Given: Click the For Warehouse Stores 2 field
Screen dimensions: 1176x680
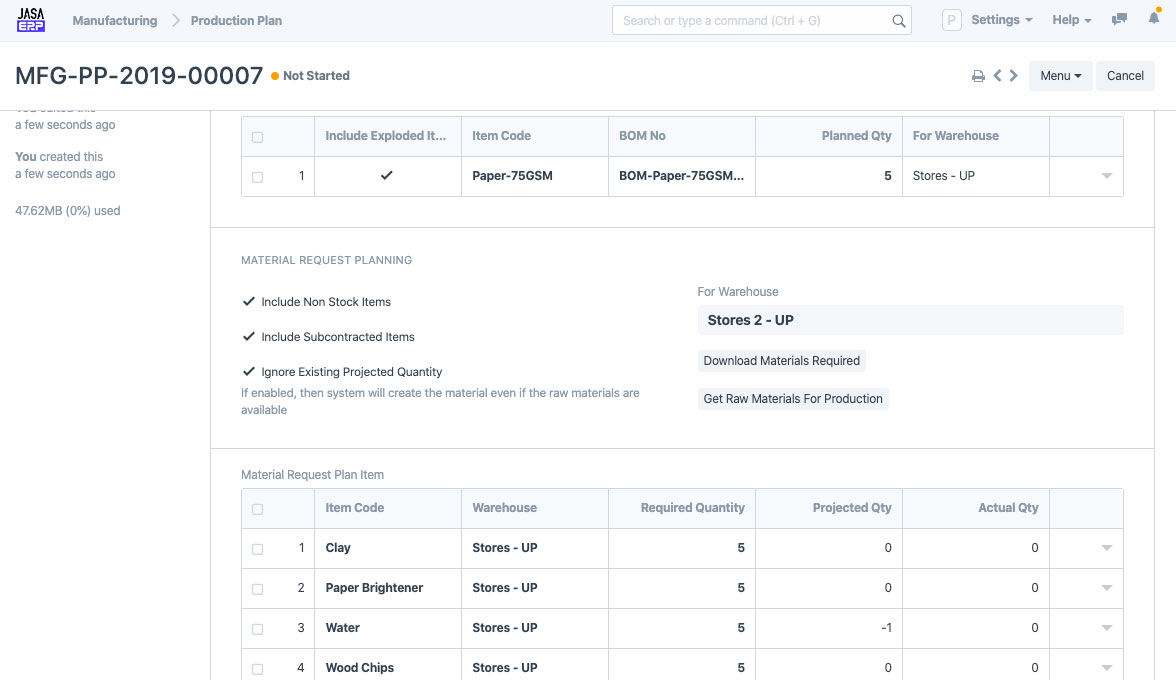Looking at the screenshot, I should [x=910, y=320].
